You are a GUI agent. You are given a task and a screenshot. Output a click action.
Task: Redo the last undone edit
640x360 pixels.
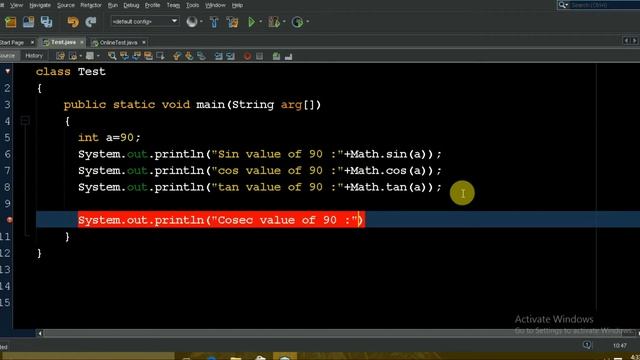pos(91,22)
